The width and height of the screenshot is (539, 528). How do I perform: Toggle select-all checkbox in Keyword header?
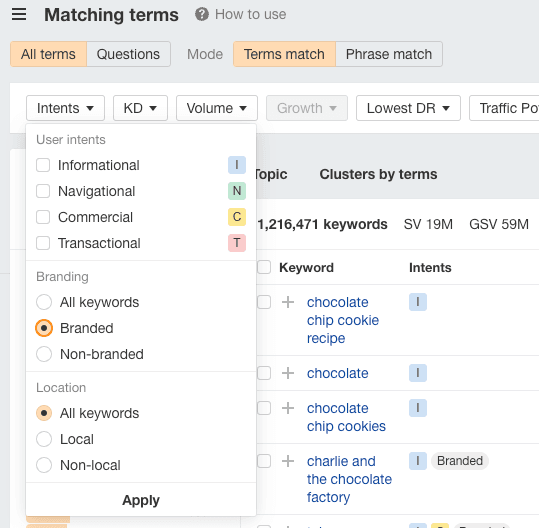(x=264, y=267)
